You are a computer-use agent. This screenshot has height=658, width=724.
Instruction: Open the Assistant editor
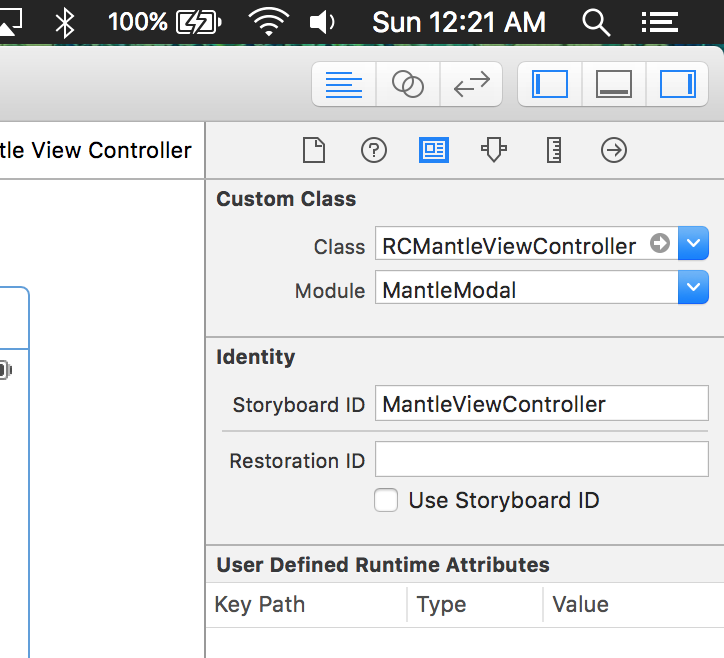tap(407, 85)
